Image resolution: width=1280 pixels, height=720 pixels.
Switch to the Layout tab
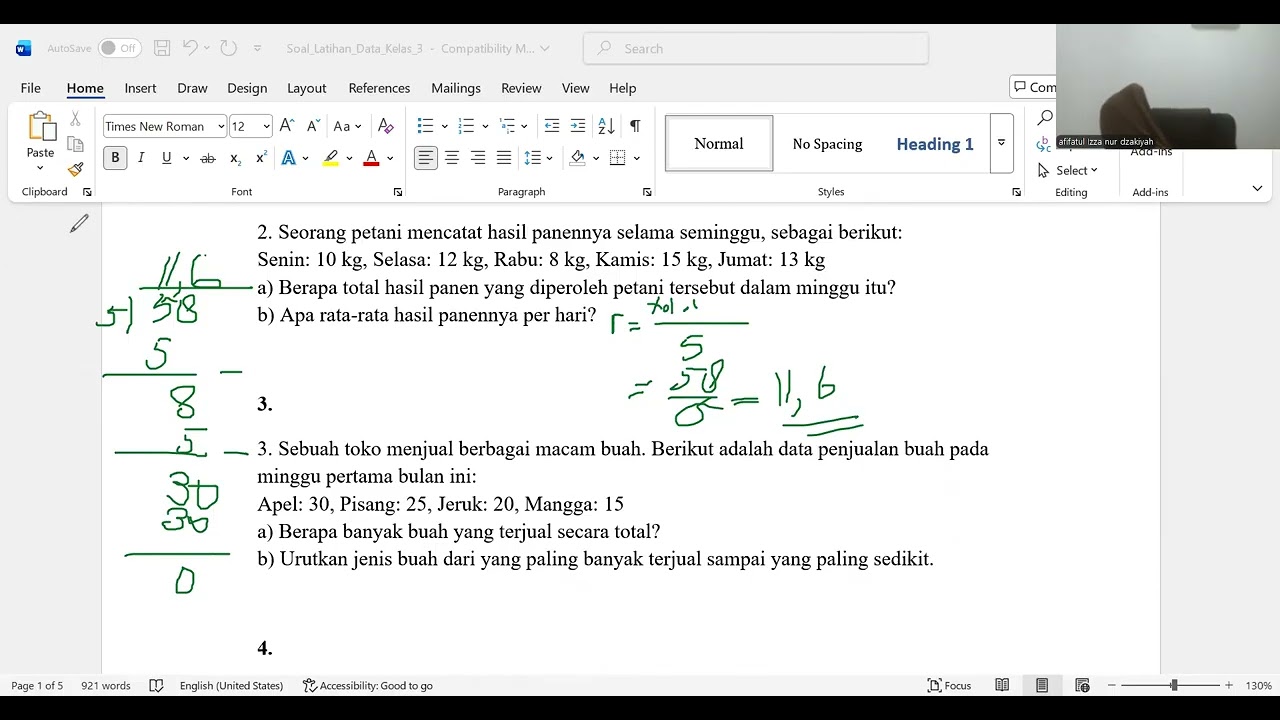[x=307, y=88]
